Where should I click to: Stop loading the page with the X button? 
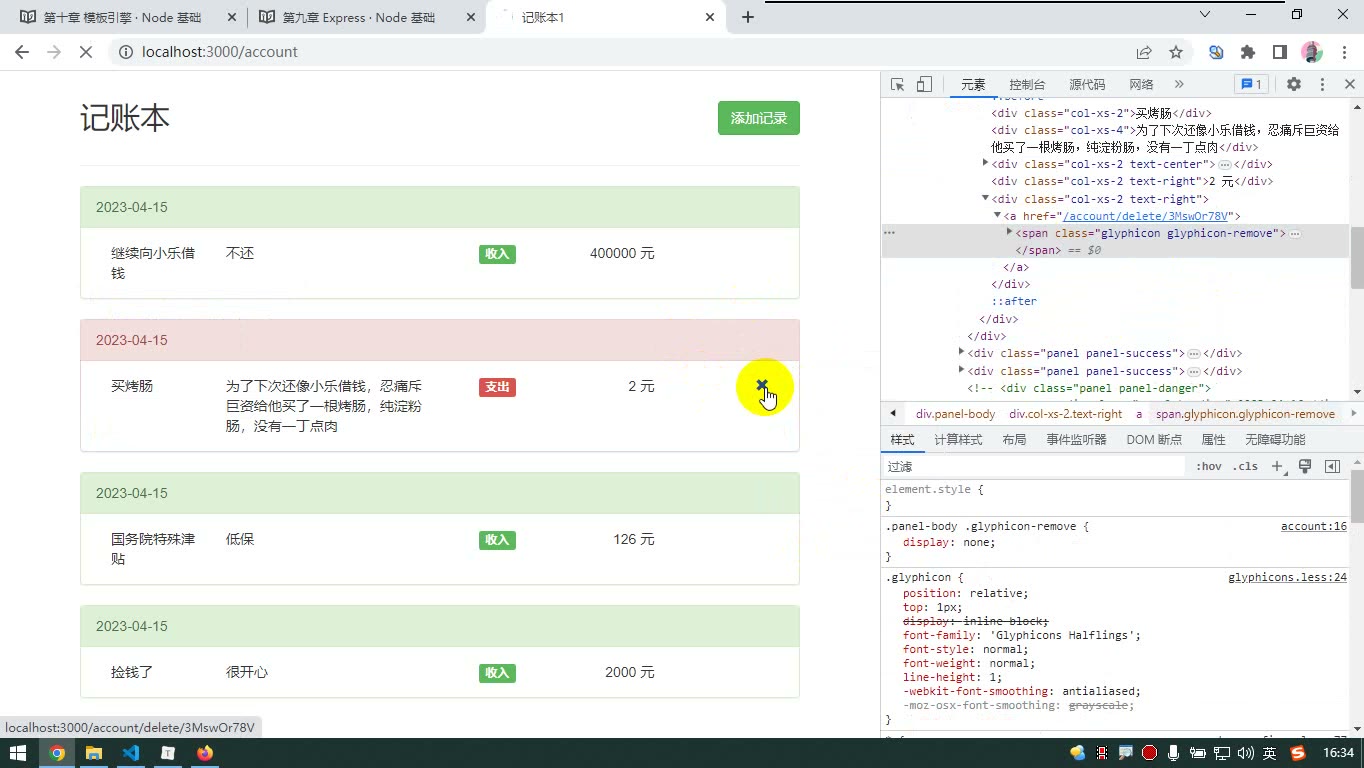tap(86, 52)
